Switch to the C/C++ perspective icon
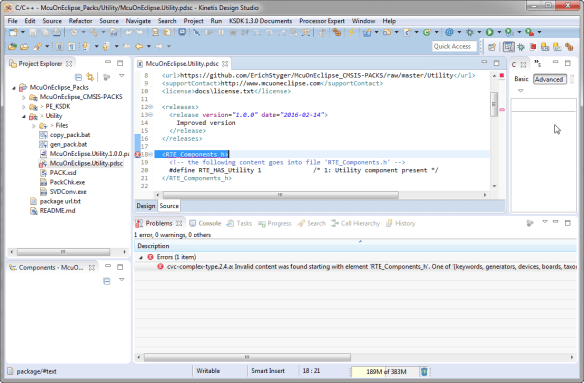Image resolution: width=584 pixels, height=383 pixels. [508, 47]
